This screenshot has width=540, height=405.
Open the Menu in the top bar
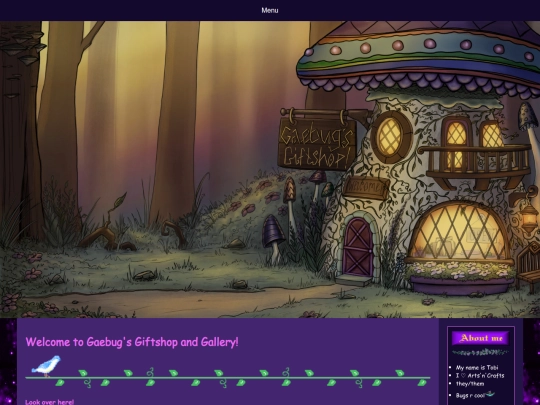click(x=270, y=10)
